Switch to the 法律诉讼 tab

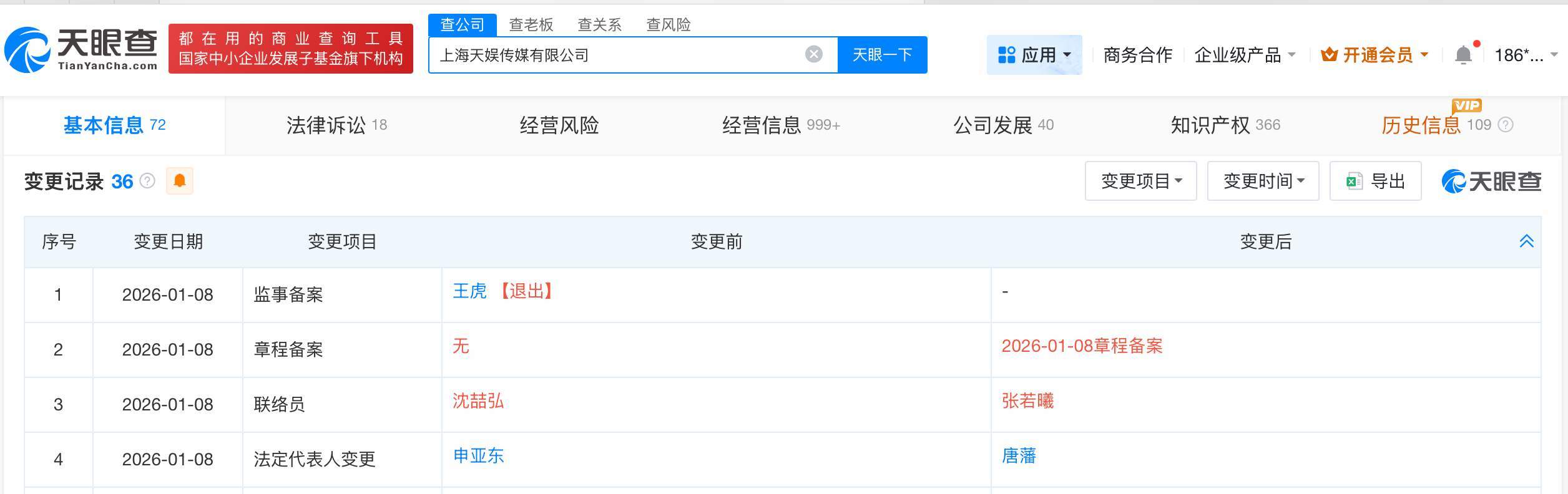(336, 125)
